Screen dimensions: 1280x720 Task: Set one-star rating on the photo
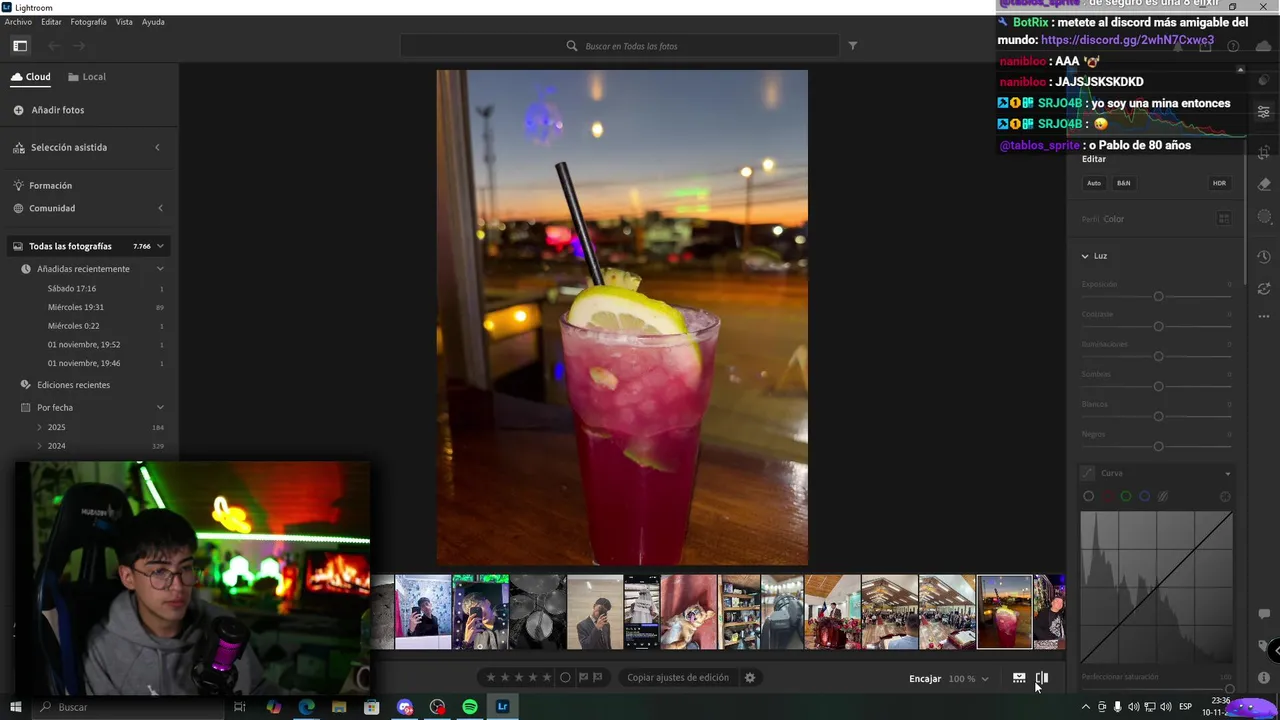click(x=490, y=677)
